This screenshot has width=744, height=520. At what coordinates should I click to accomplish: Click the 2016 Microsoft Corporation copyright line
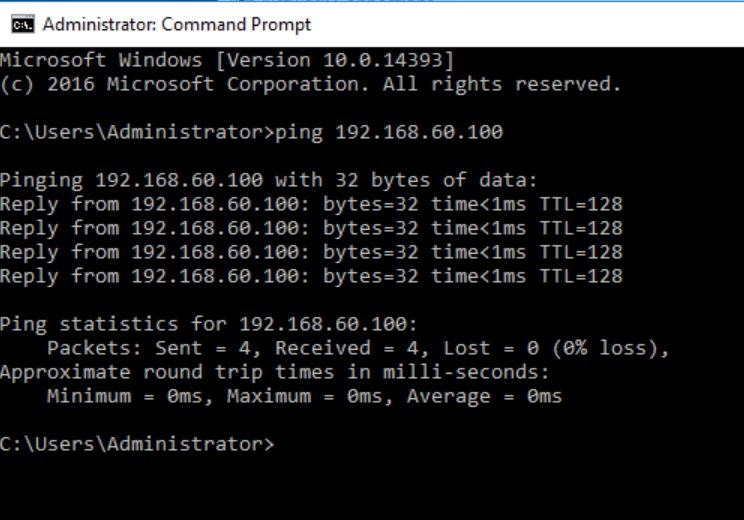310,84
